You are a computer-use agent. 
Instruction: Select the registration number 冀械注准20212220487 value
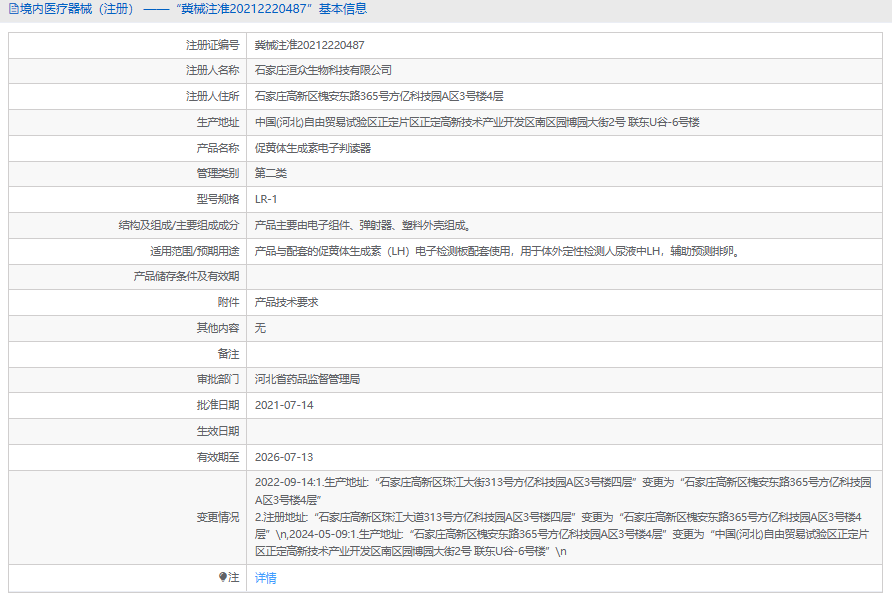[x=309, y=45]
